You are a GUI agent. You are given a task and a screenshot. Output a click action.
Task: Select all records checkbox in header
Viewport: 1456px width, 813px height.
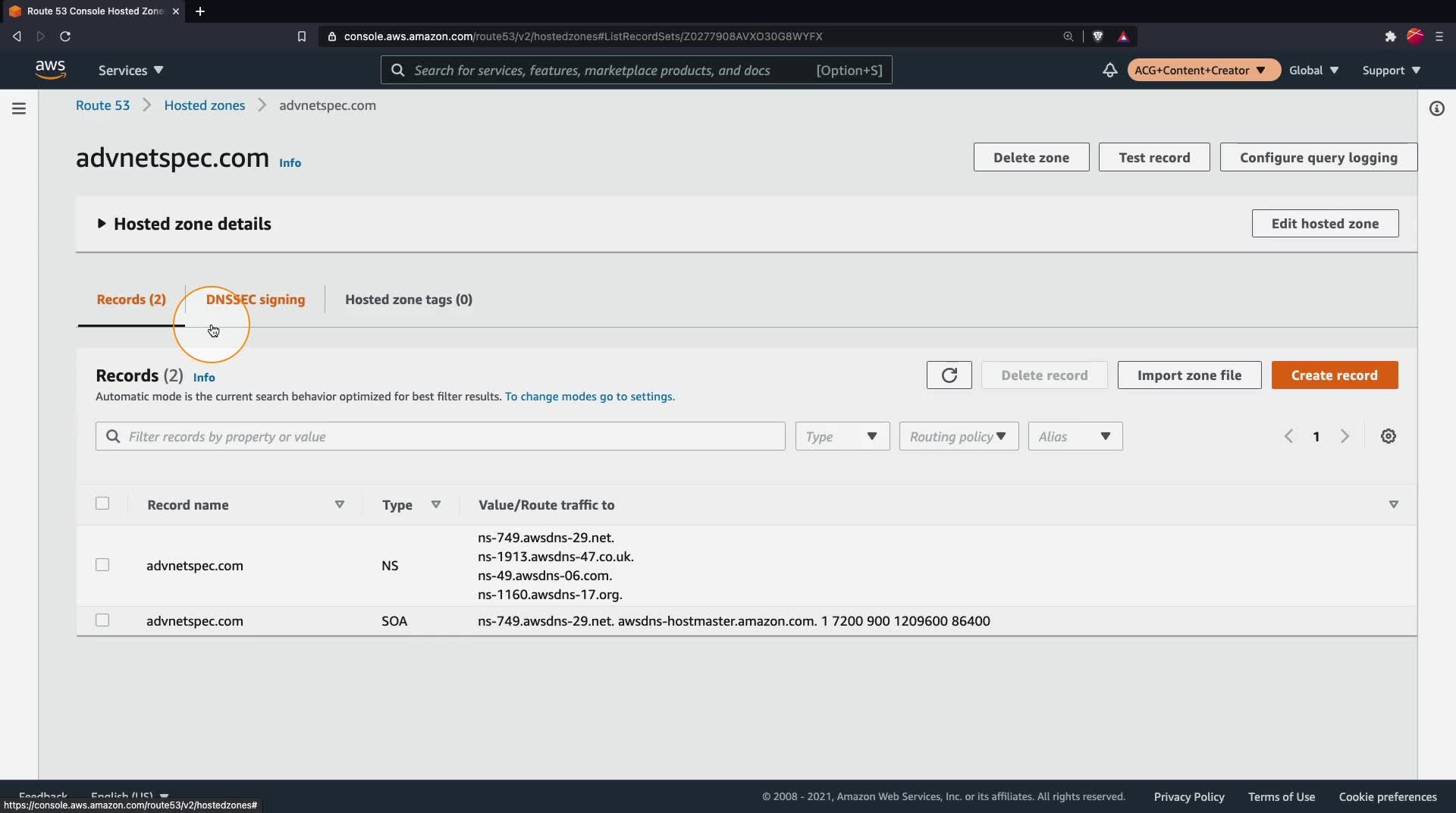[x=102, y=504]
